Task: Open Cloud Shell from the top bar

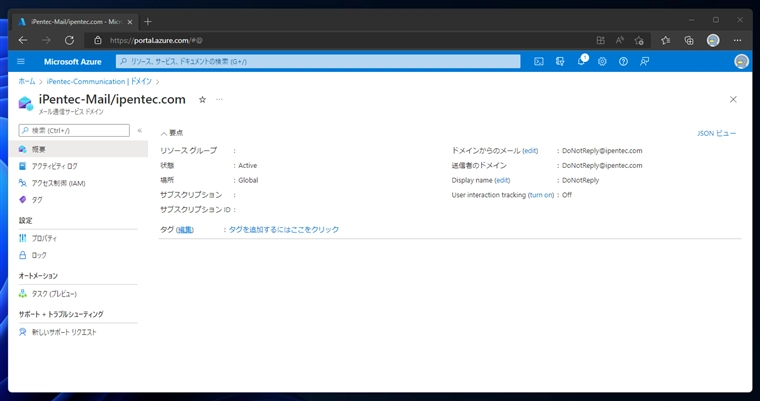Action: [538, 62]
